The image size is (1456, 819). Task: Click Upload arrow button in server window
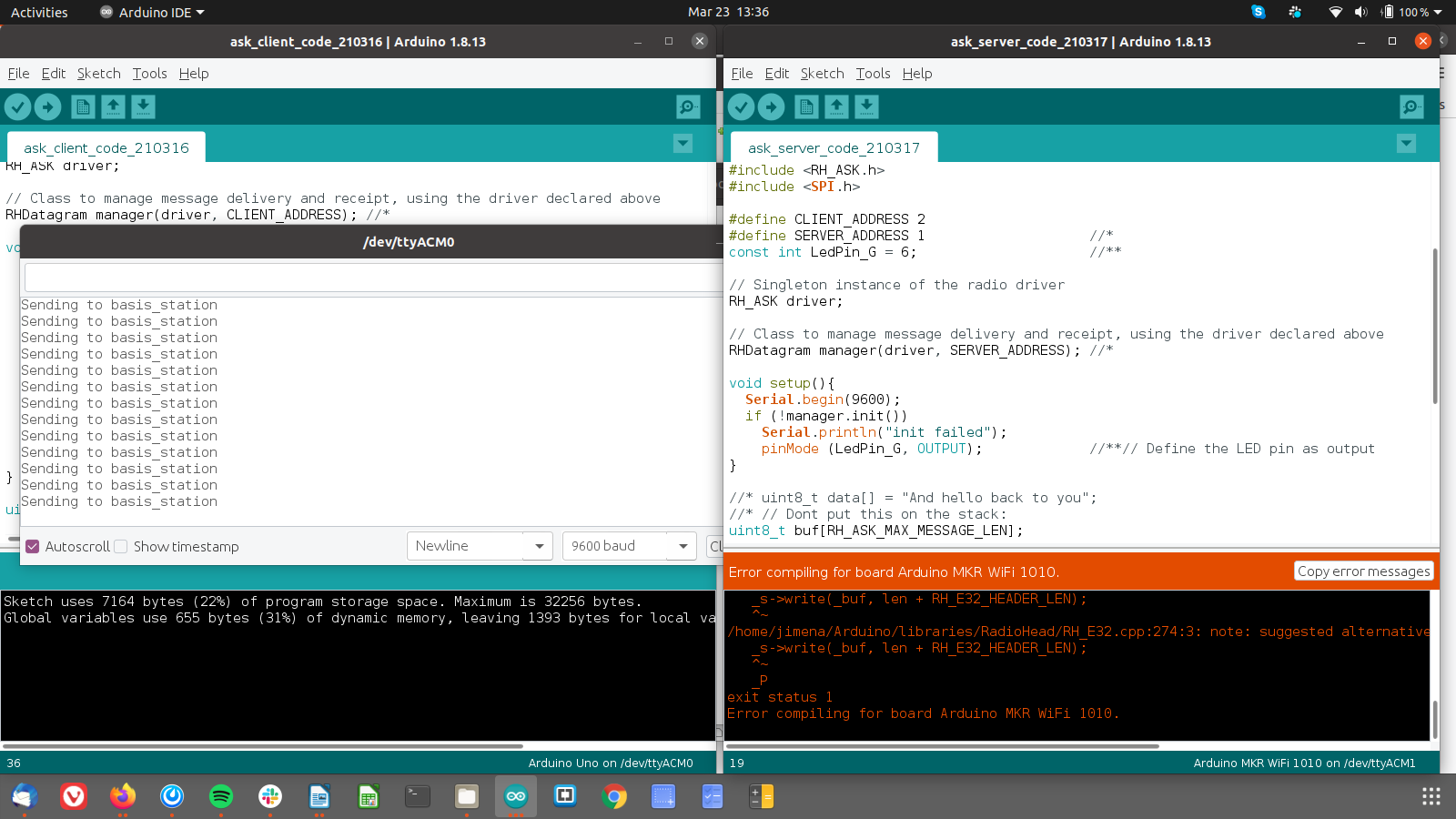[771, 107]
